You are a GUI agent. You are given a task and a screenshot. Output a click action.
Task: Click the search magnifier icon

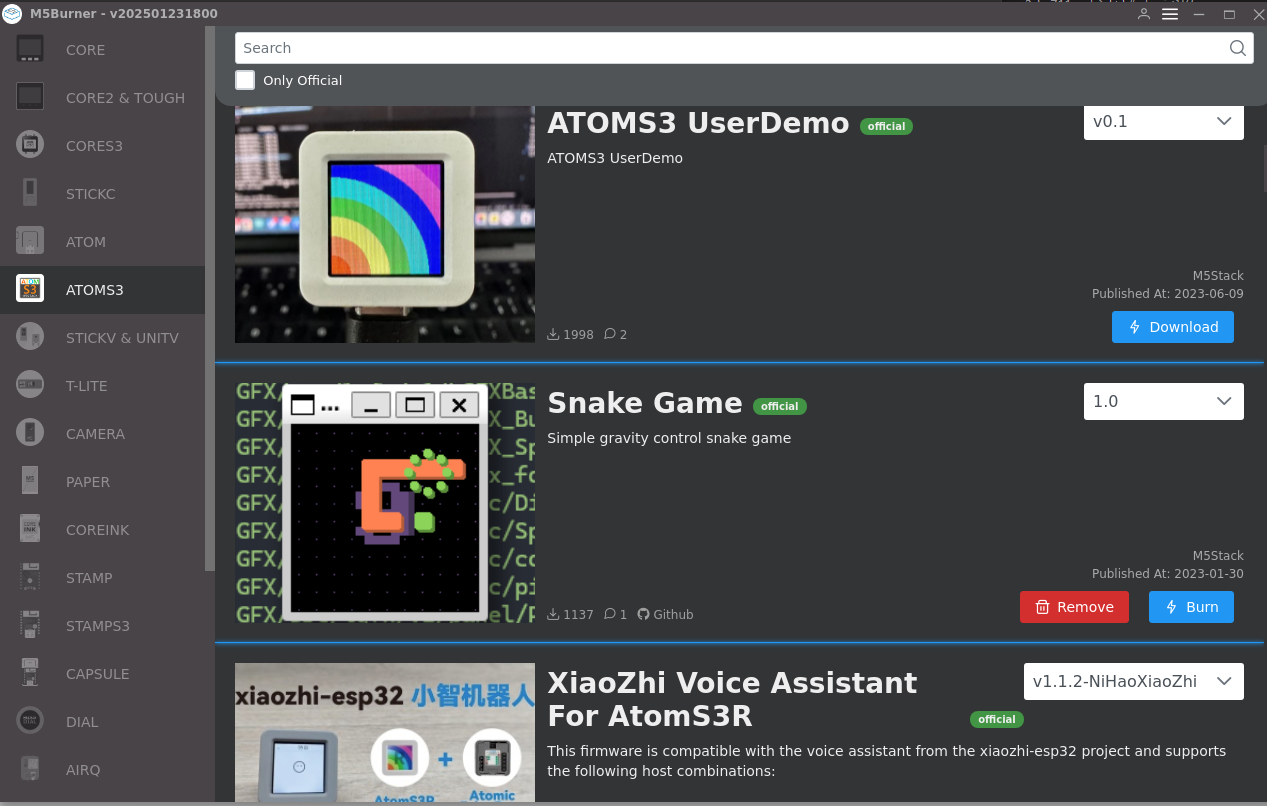click(x=1237, y=48)
